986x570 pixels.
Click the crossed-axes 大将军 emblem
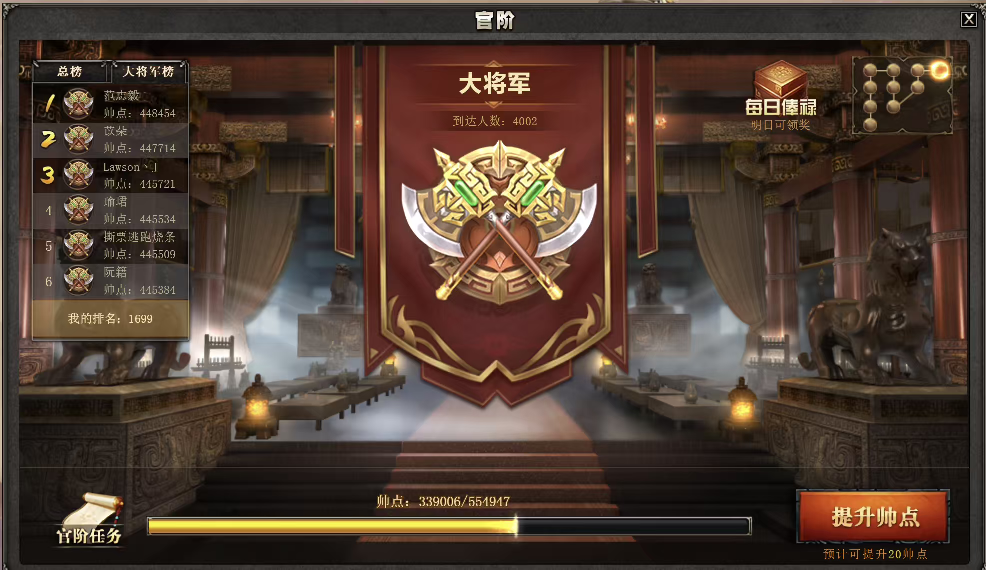(499, 221)
